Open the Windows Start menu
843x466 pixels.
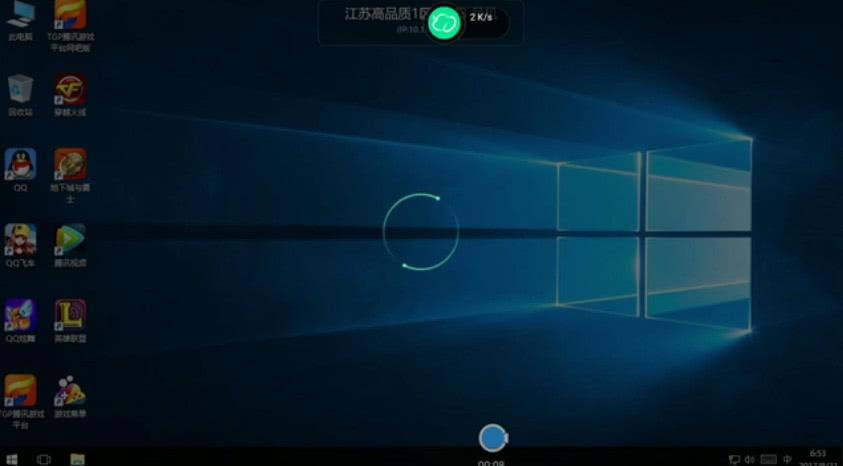tap(11, 459)
